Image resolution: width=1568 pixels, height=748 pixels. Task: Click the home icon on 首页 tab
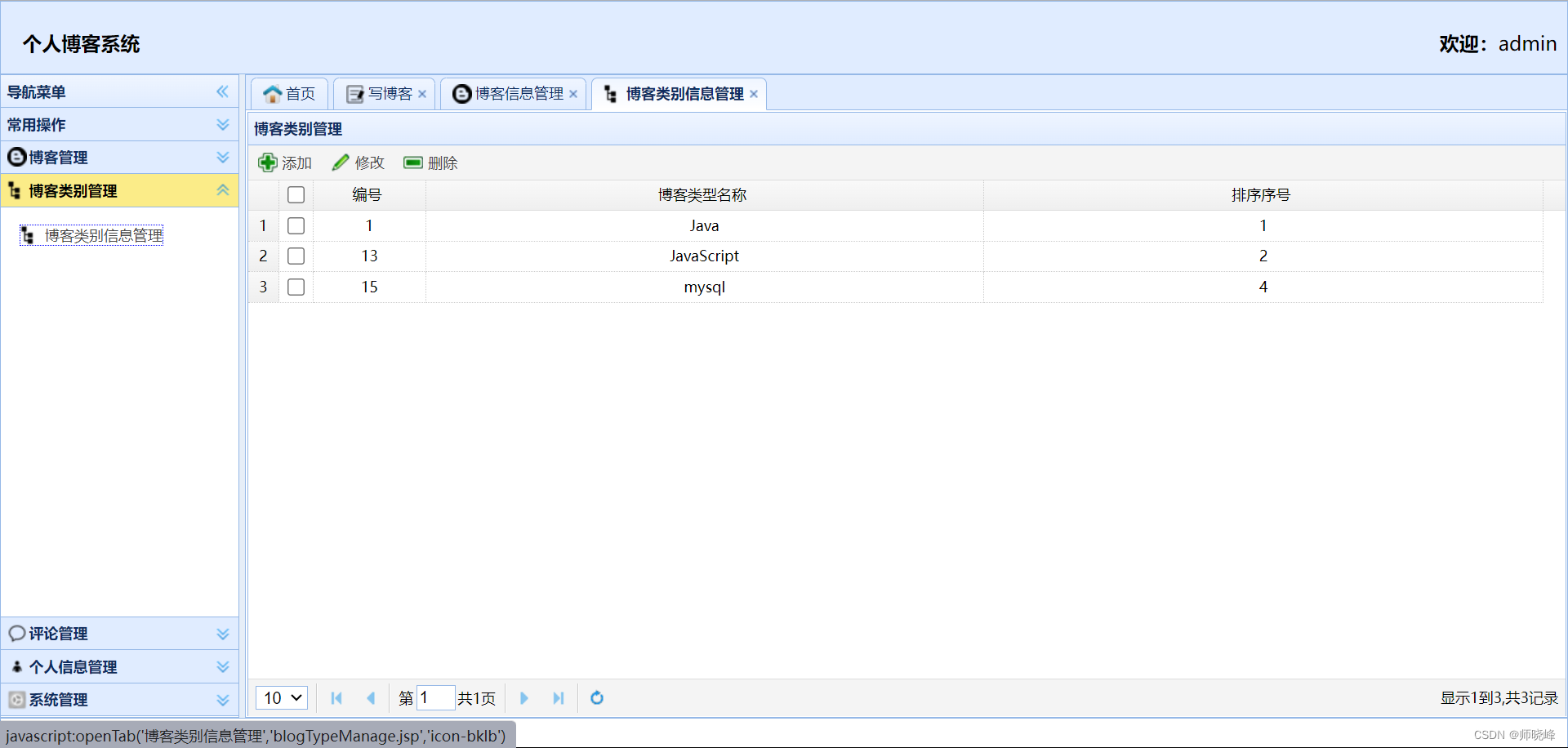(x=273, y=94)
